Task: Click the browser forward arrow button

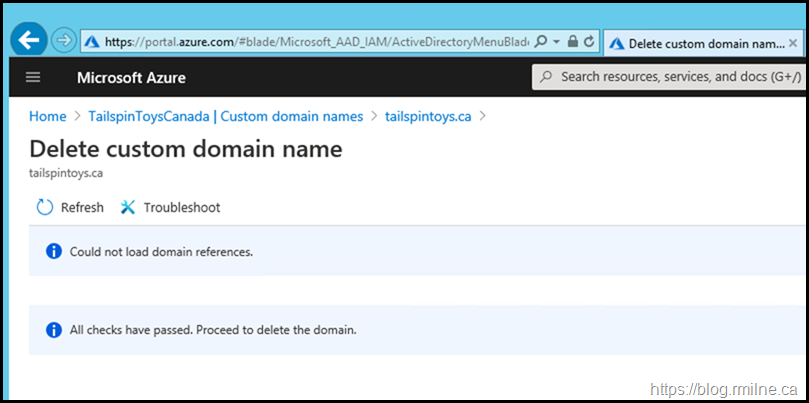Action: 62,42
